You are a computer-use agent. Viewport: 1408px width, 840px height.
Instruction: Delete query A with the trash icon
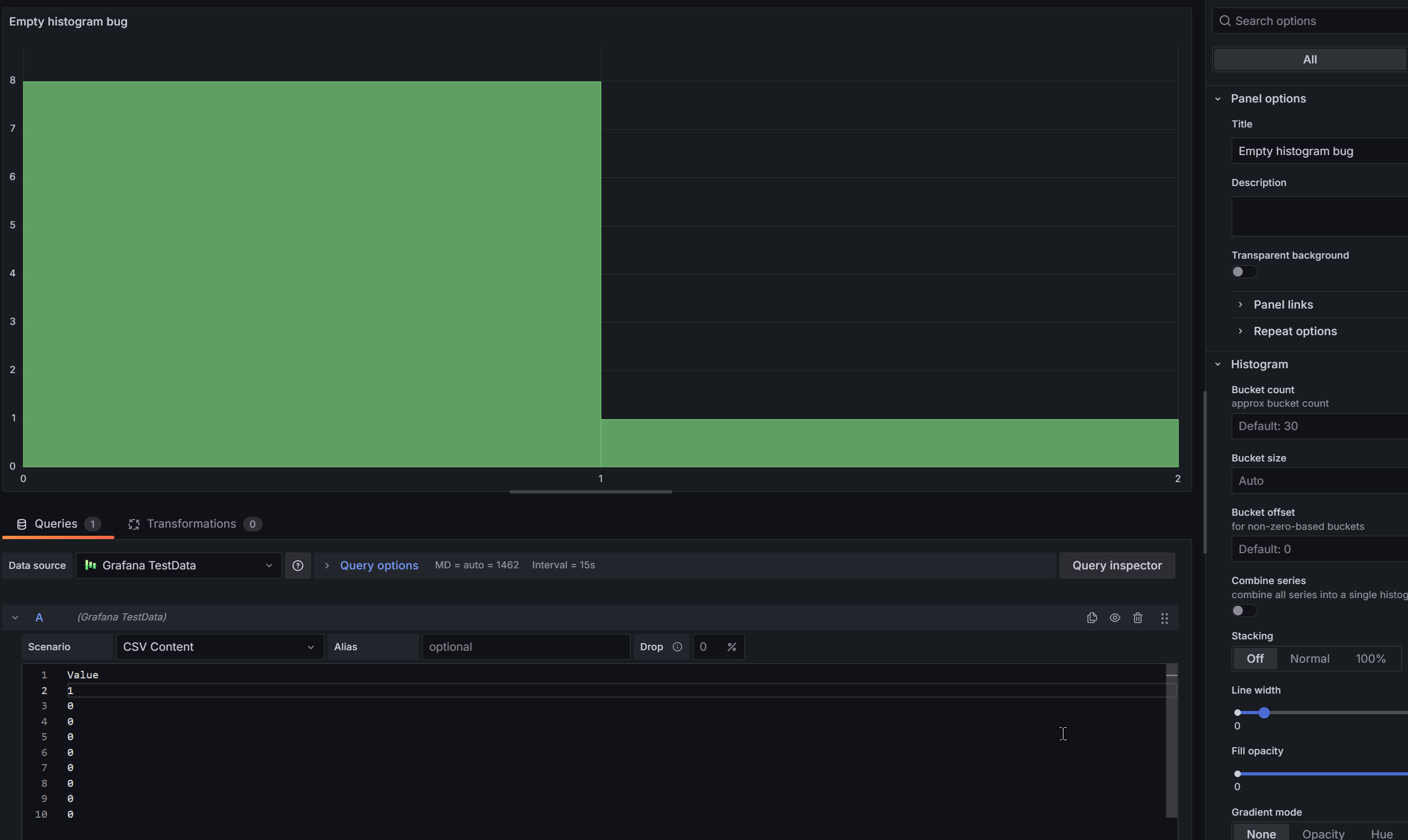tap(1137, 618)
